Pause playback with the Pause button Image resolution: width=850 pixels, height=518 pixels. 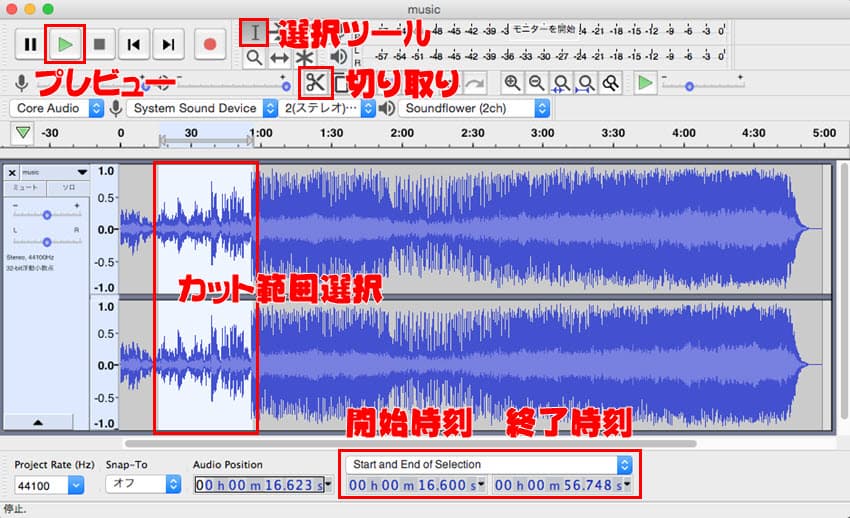(x=30, y=44)
